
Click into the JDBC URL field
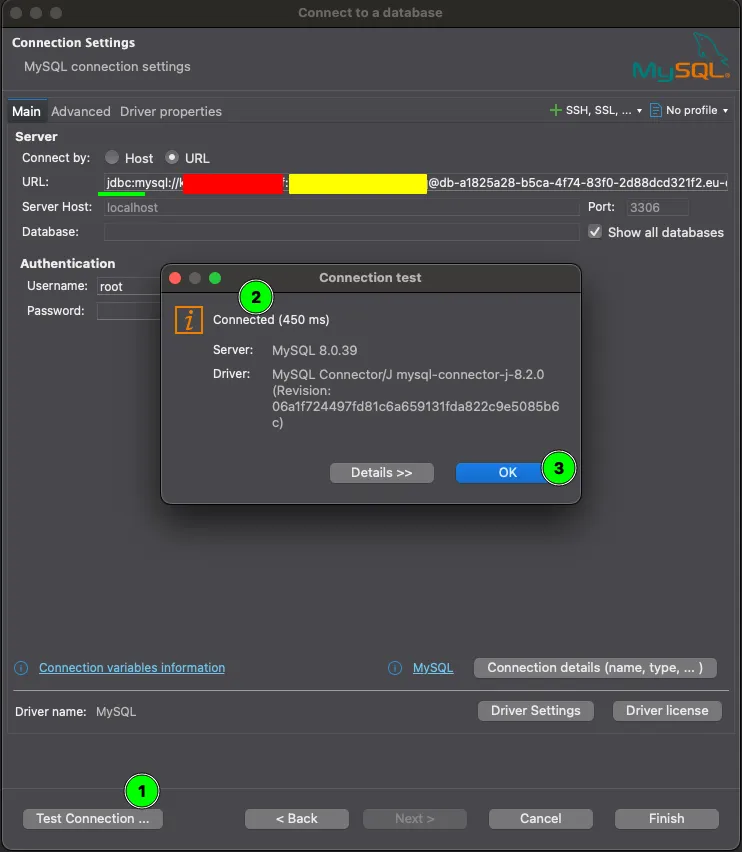[416, 183]
